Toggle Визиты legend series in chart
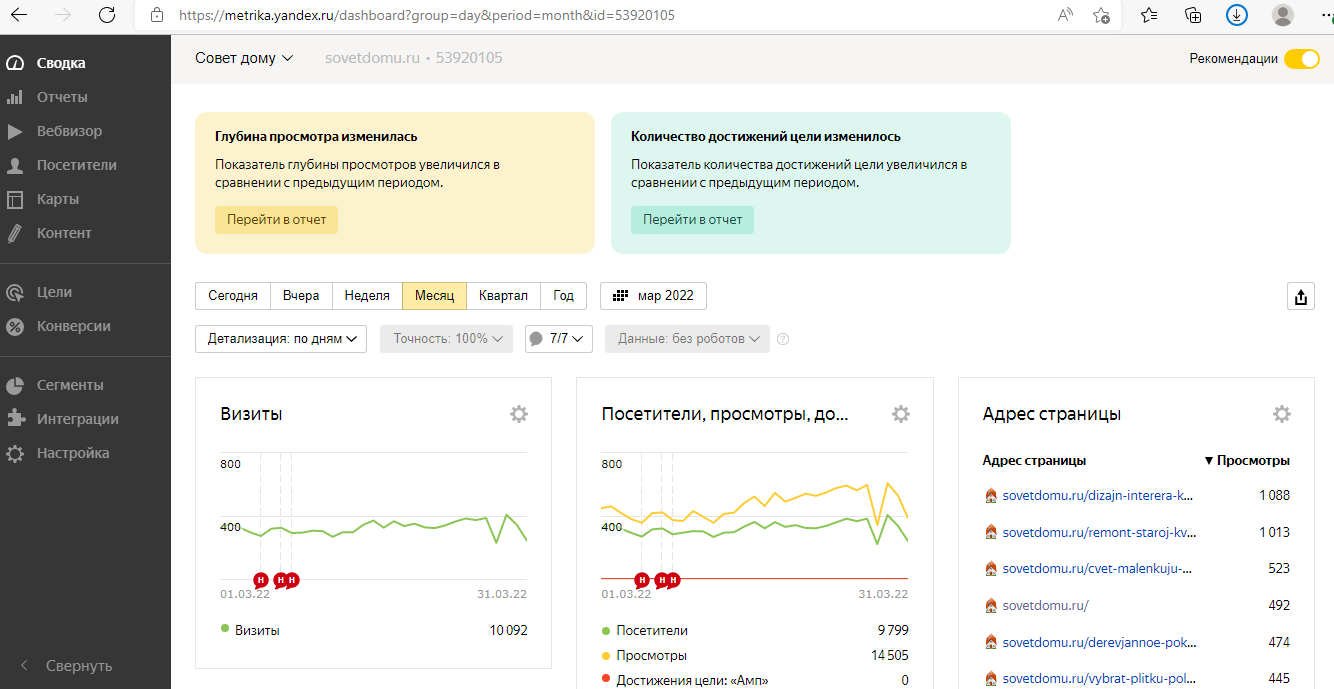This screenshot has height=689, width=1334. tap(256, 630)
